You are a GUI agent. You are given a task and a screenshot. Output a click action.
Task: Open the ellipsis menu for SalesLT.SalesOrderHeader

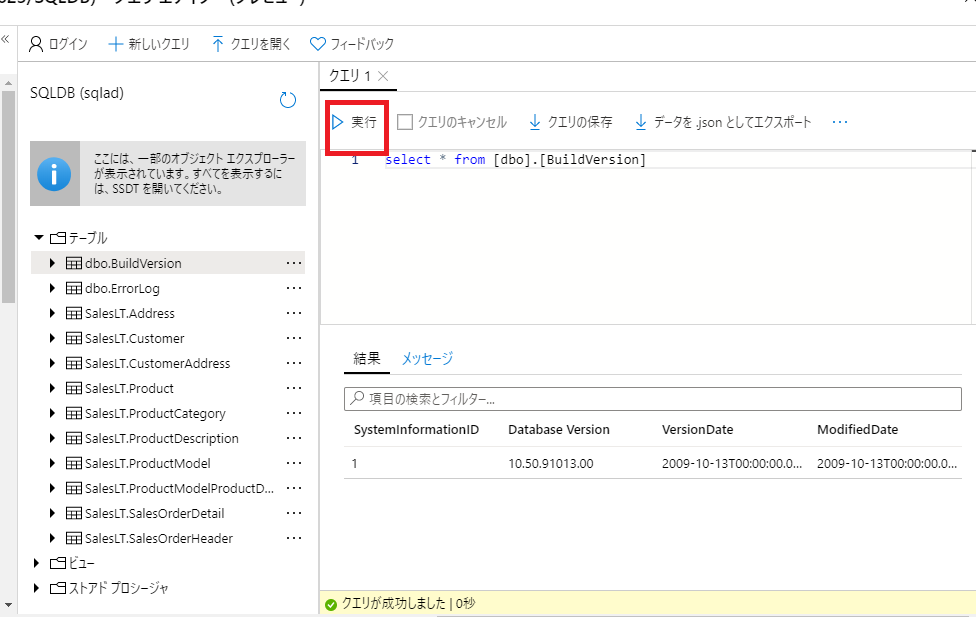click(x=294, y=538)
